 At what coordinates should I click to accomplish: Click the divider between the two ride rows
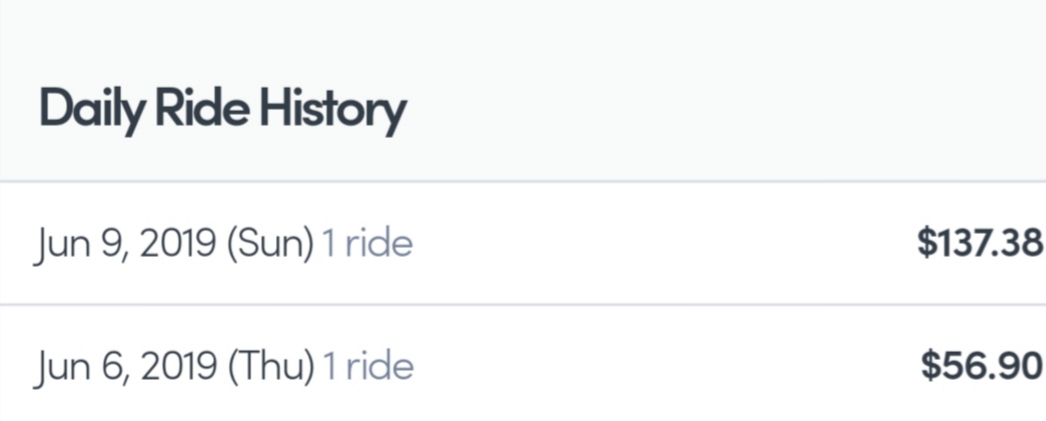[520, 304]
